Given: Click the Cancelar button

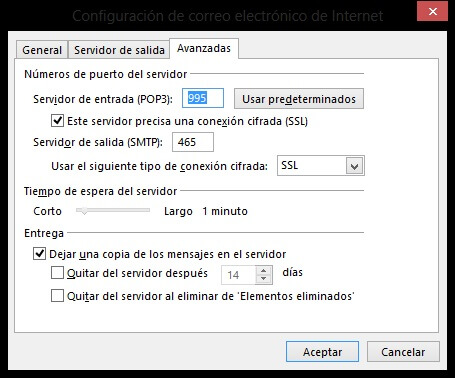Looking at the screenshot, I should click(403, 352).
